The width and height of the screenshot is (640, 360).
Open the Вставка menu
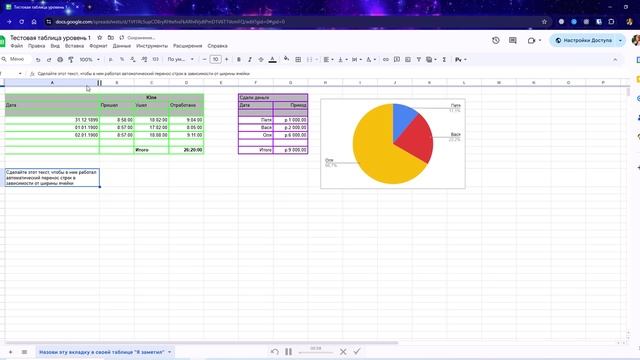[74, 46]
